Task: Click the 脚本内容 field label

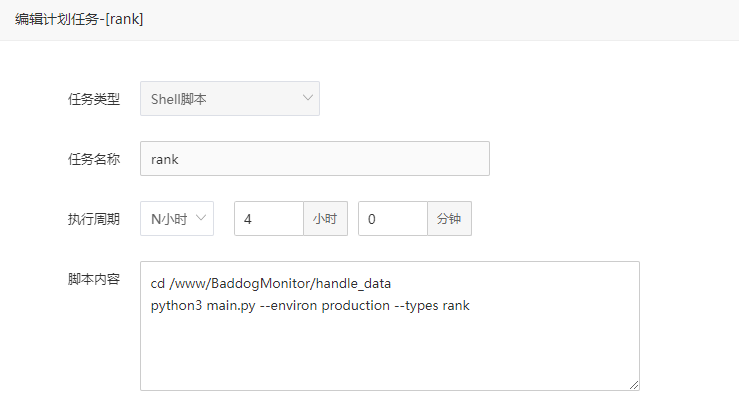Action: pyautogui.click(x=94, y=279)
